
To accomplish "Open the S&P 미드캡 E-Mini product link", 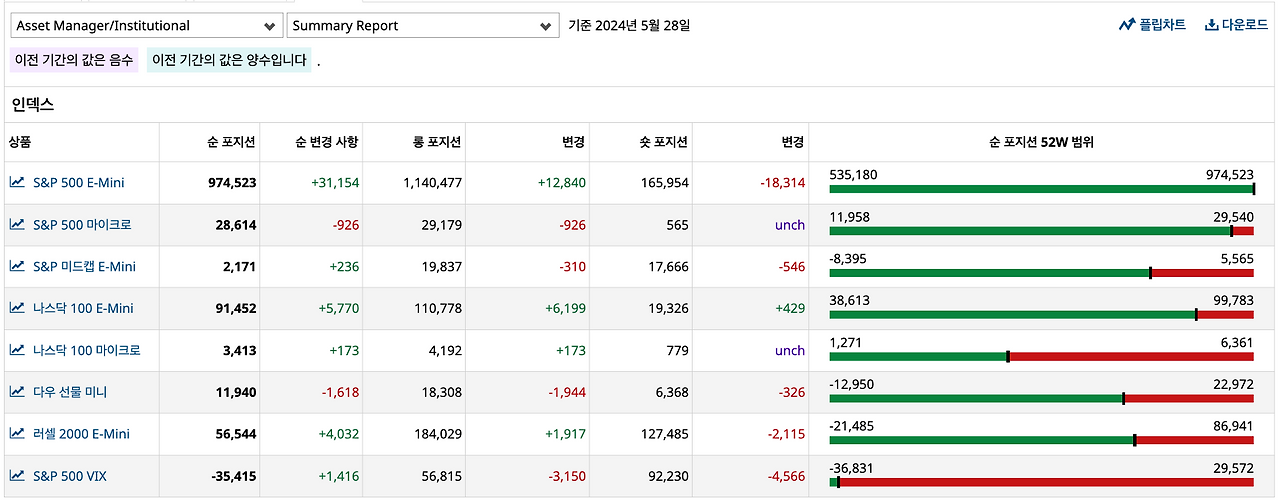I will point(84,267).
